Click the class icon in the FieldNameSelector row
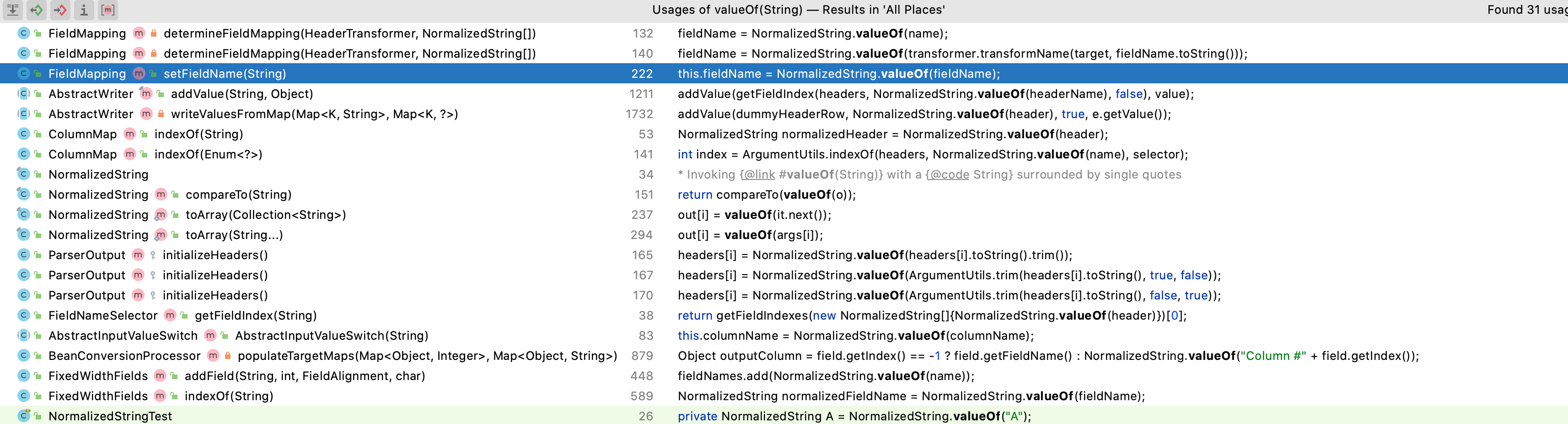Image resolution: width=1568 pixels, height=424 pixels. click(x=24, y=315)
